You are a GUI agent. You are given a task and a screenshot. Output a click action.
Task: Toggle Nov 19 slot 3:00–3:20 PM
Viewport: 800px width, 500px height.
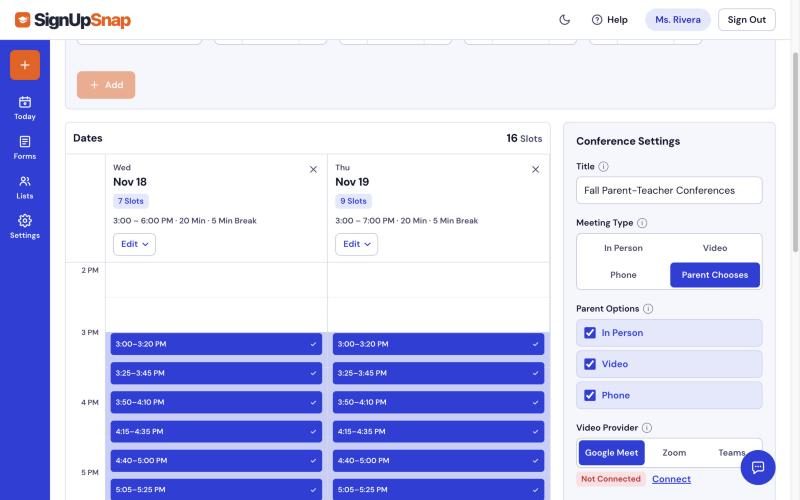click(438, 344)
